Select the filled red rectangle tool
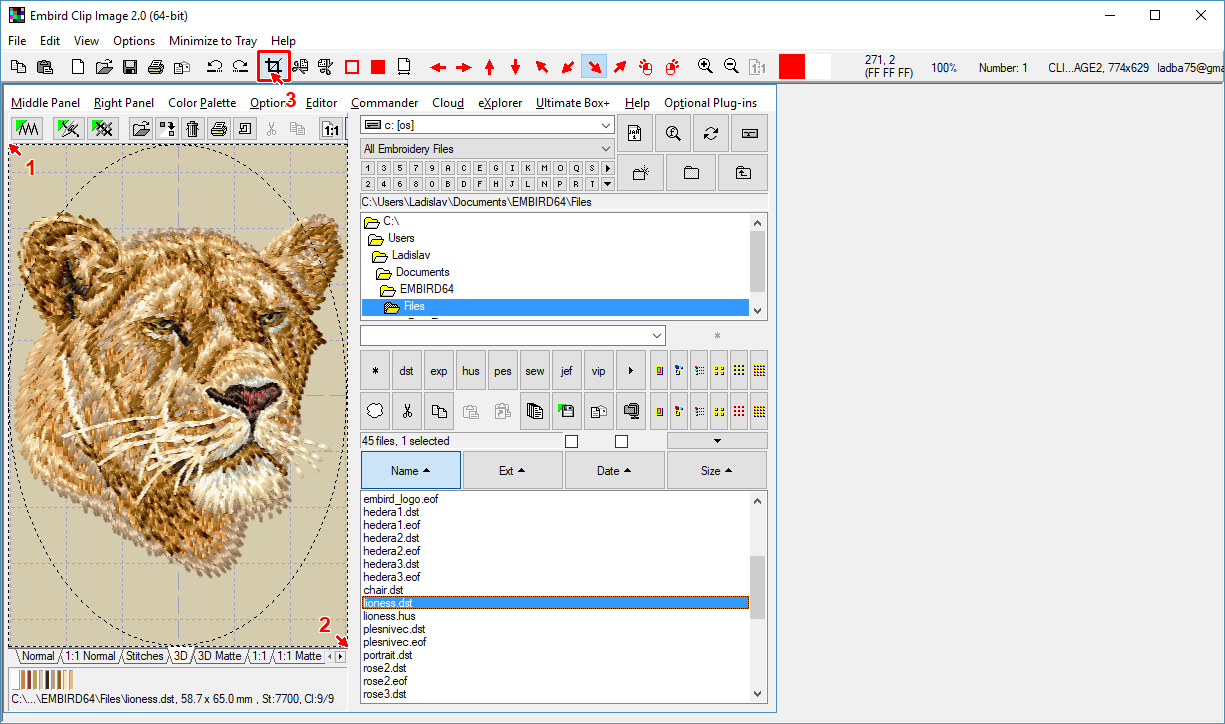 (x=378, y=67)
